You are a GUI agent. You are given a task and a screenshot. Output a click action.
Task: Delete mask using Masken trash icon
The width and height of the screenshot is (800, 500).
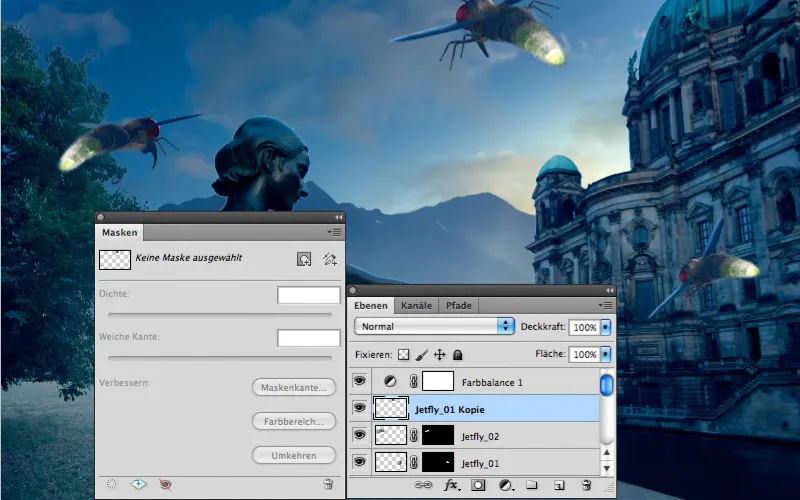point(329,484)
